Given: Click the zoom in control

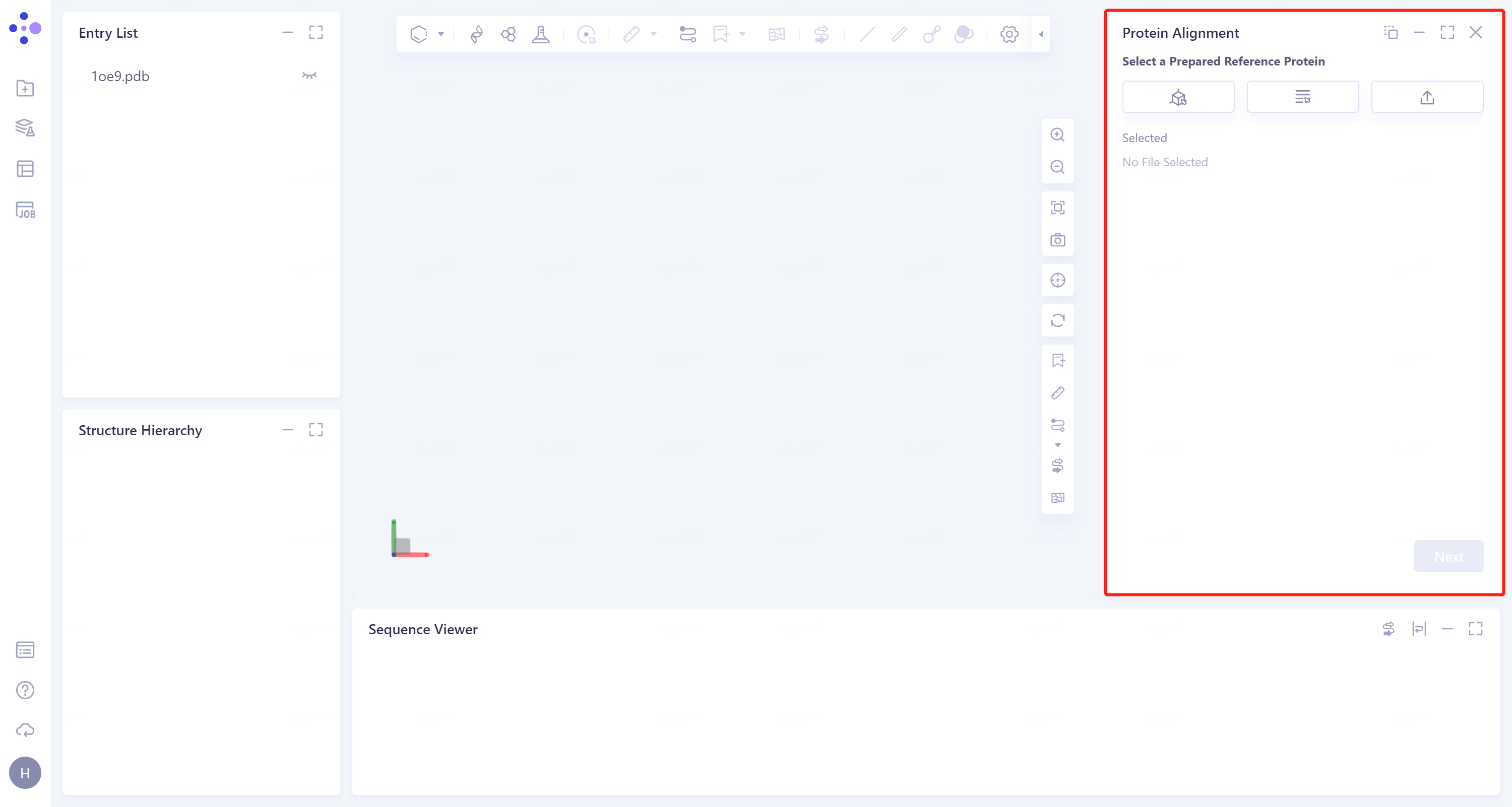Looking at the screenshot, I should pyautogui.click(x=1058, y=135).
